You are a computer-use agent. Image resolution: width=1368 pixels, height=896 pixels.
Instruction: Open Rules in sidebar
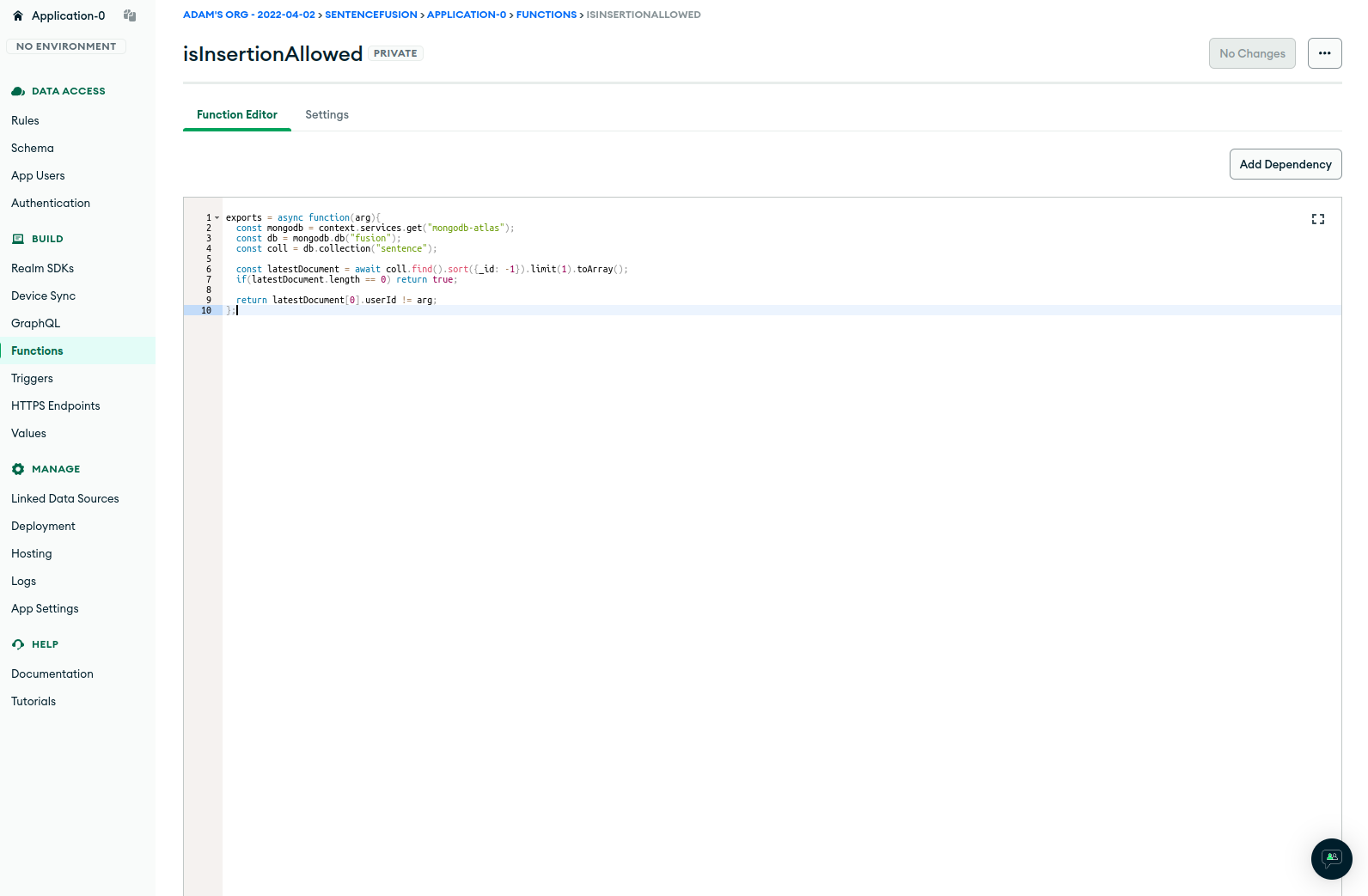[x=25, y=120]
